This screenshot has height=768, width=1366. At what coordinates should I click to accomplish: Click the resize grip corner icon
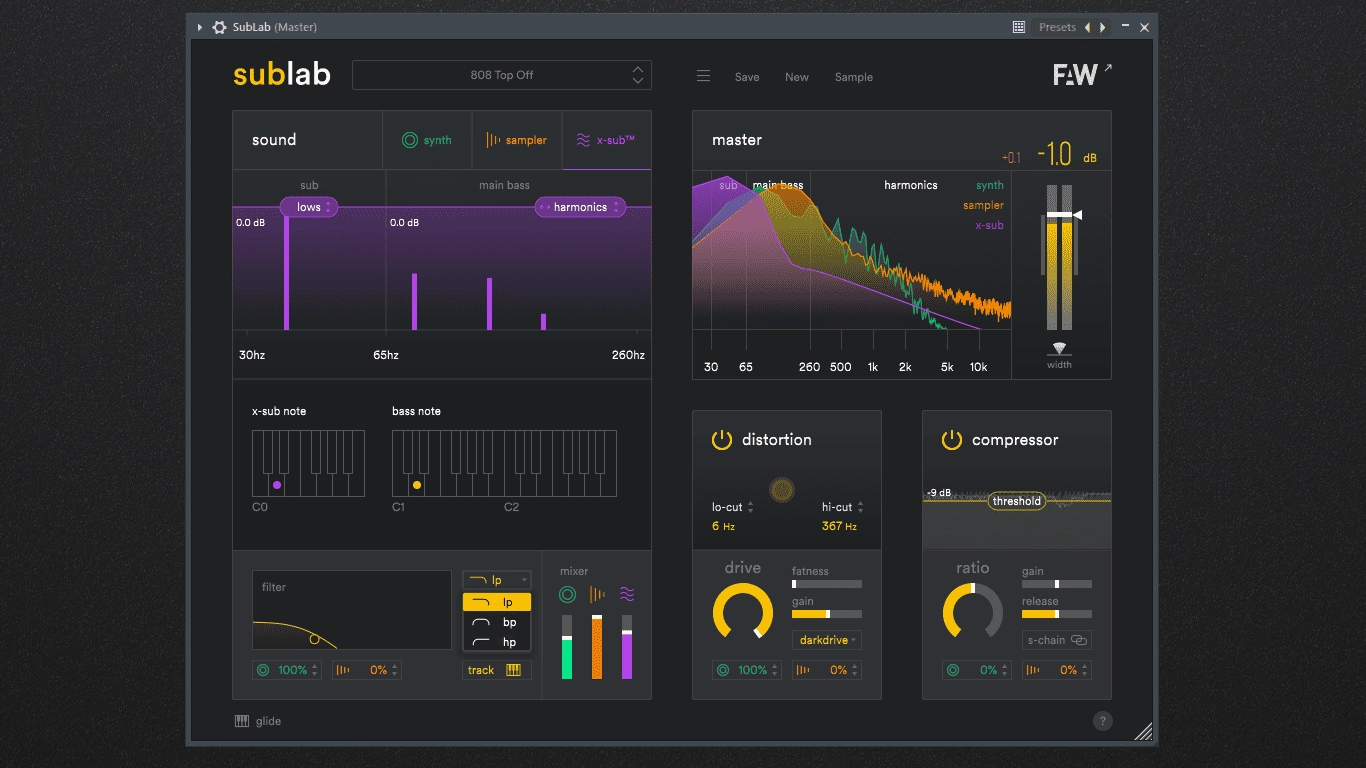click(1143, 732)
